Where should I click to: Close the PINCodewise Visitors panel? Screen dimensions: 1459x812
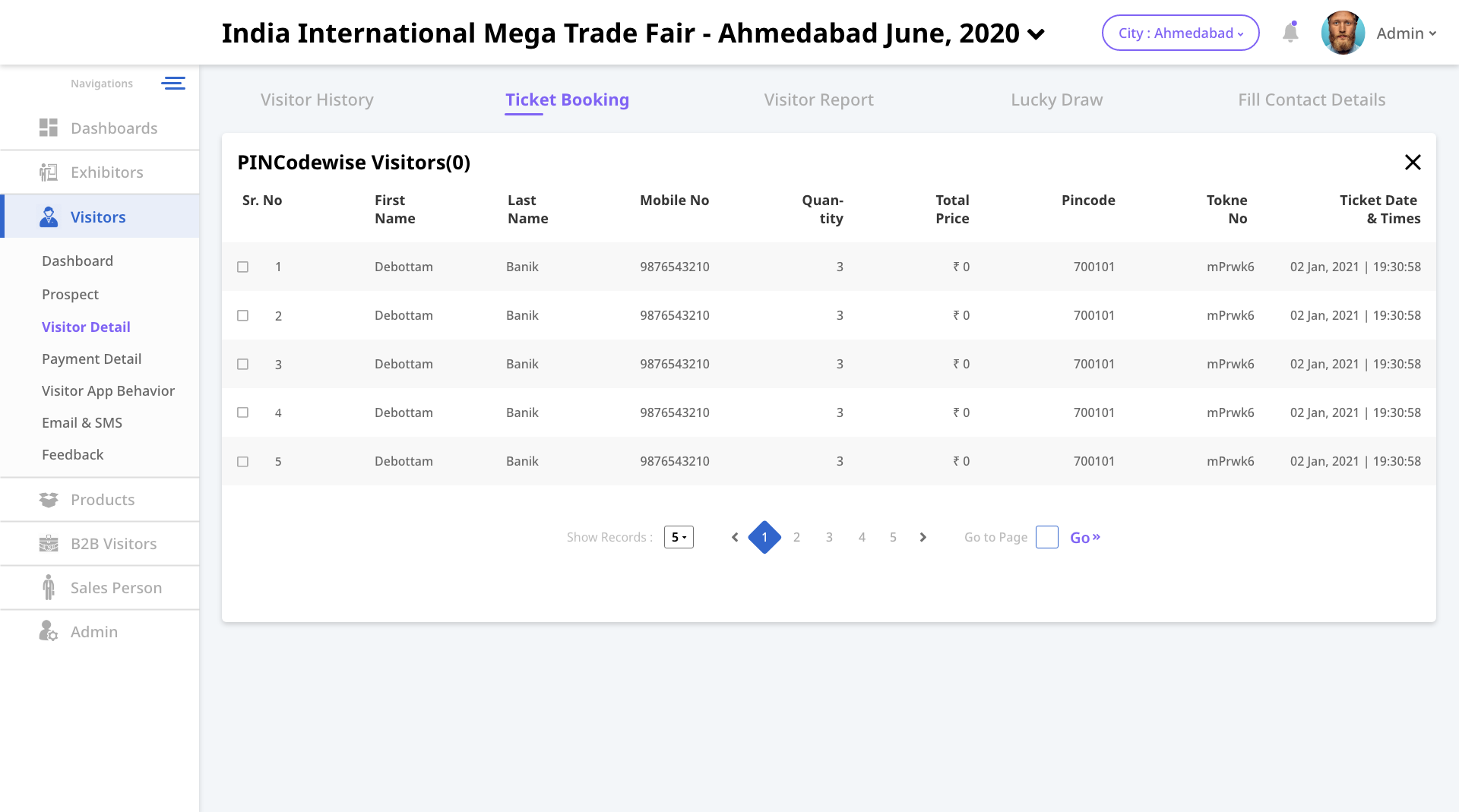(1413, 163)
